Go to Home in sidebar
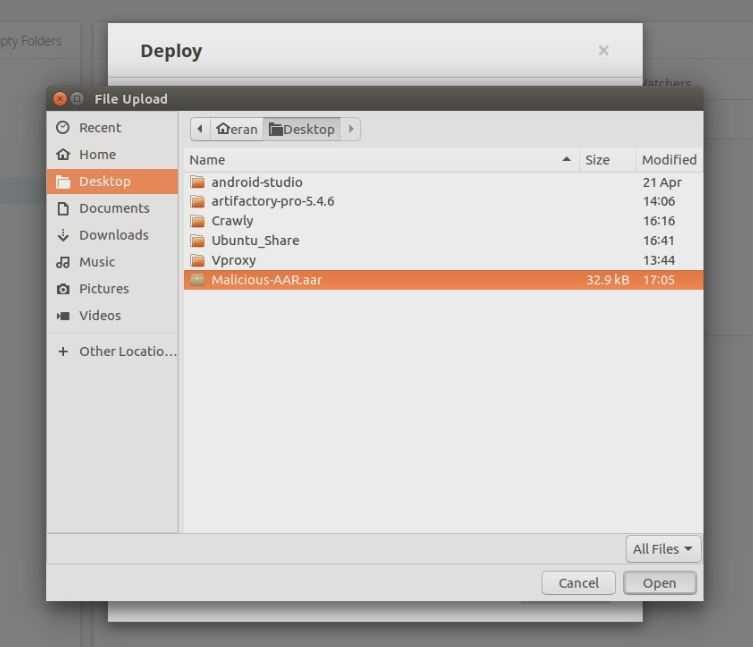The height and width of the screenshot is (647, 753). point(97,155)
